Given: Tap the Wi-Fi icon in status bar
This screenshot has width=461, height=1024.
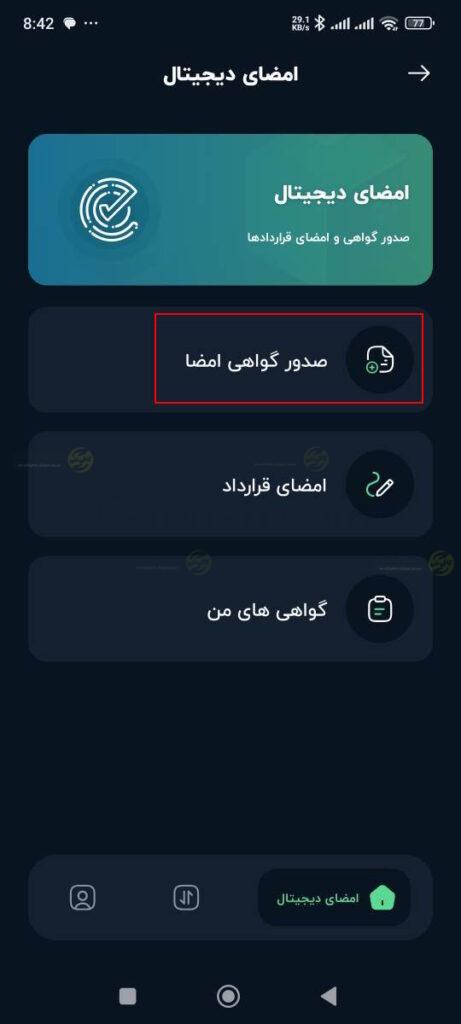Looking at the screenshot, I should (390, 24).
